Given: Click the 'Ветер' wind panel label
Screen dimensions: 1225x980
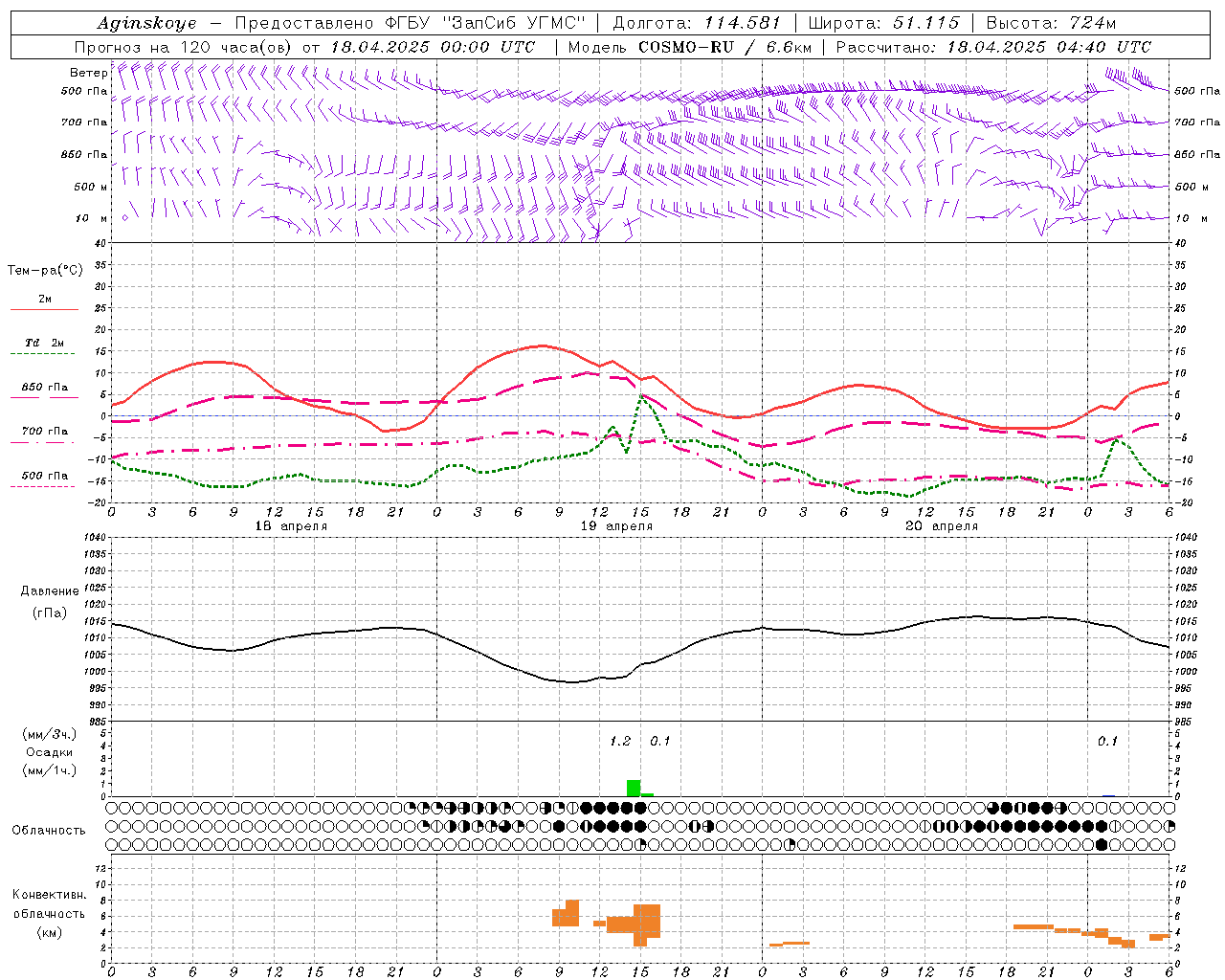Looking at the screenshot, I should [88, 73].
